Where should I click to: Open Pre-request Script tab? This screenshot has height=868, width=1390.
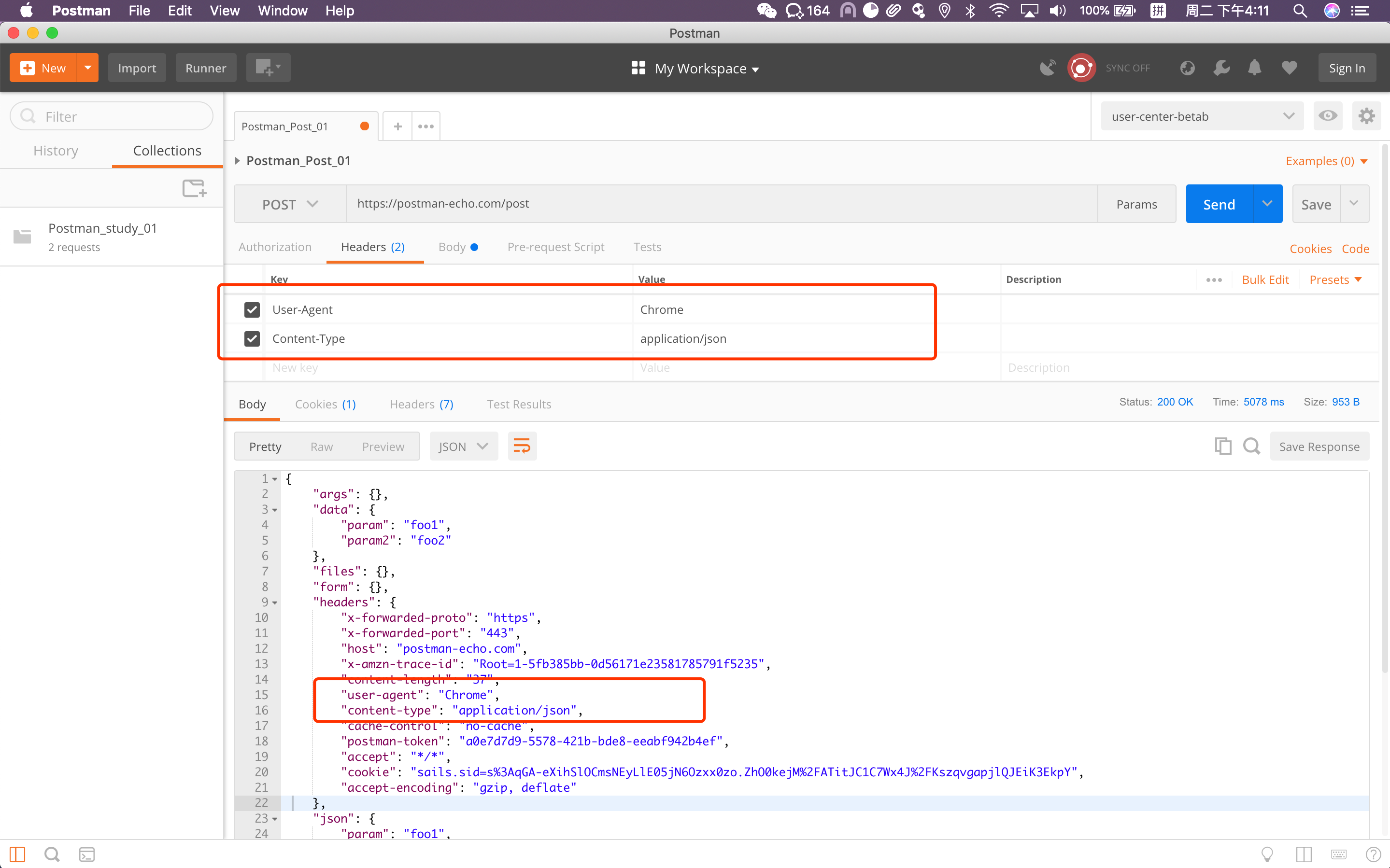click(x=556, y=247)
